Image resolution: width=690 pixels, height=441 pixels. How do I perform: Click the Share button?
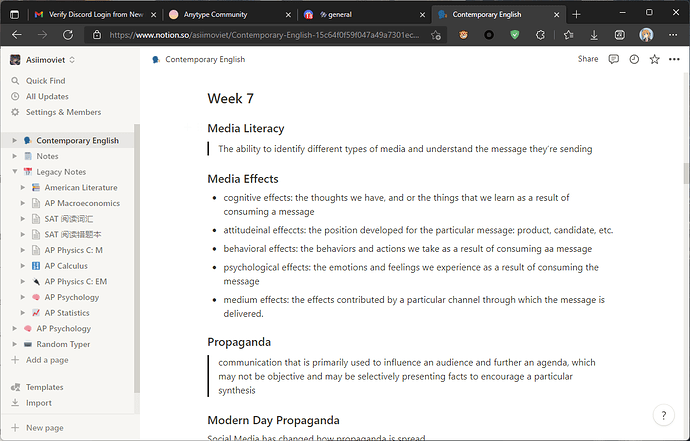pos(588,59)
